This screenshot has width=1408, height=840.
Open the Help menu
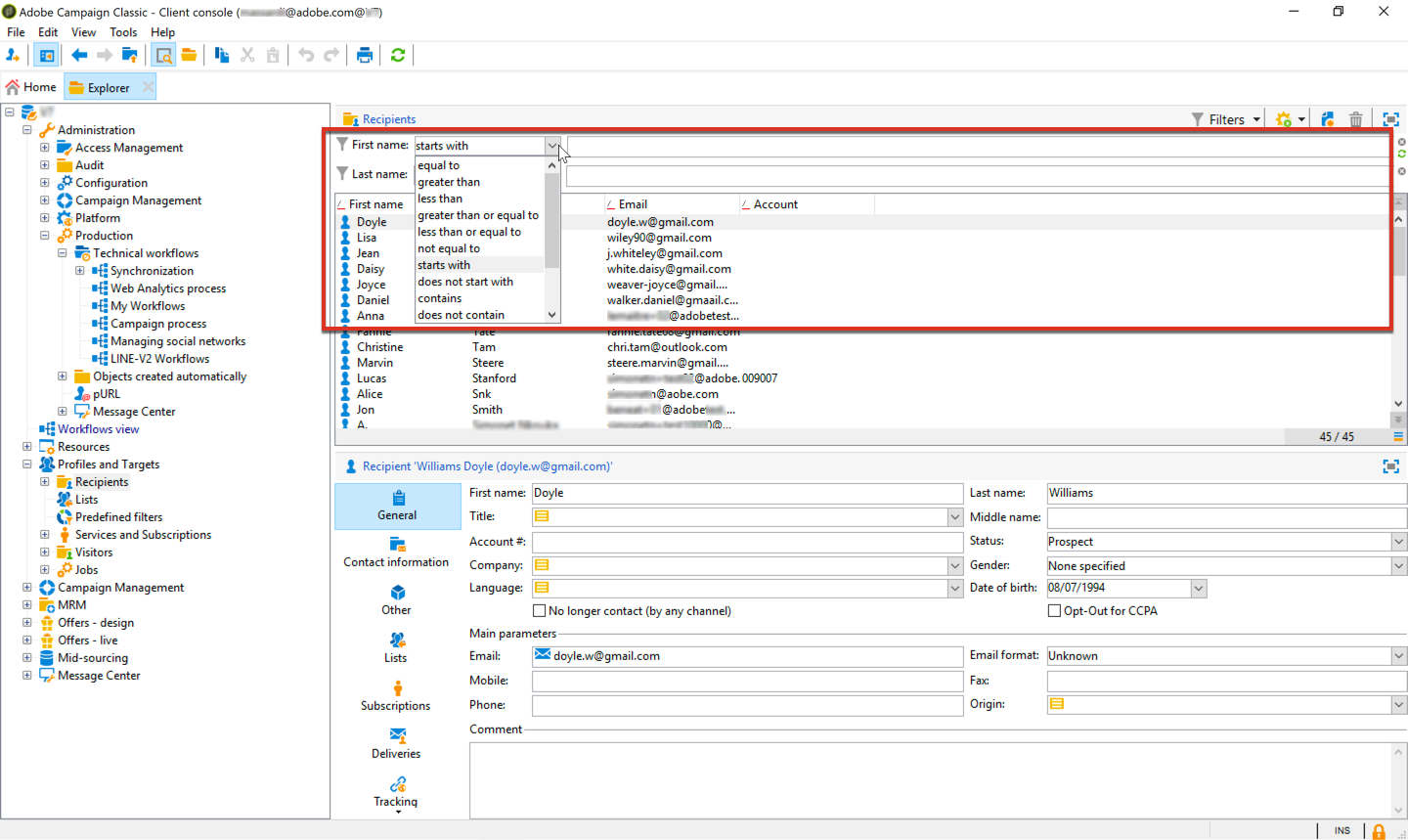click(x=162, y=32)
